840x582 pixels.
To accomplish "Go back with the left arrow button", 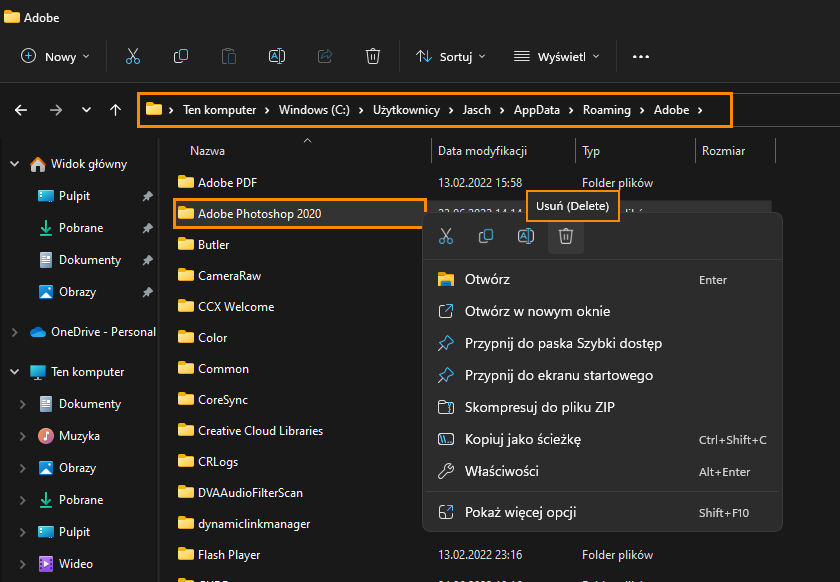I will [21, 110].
